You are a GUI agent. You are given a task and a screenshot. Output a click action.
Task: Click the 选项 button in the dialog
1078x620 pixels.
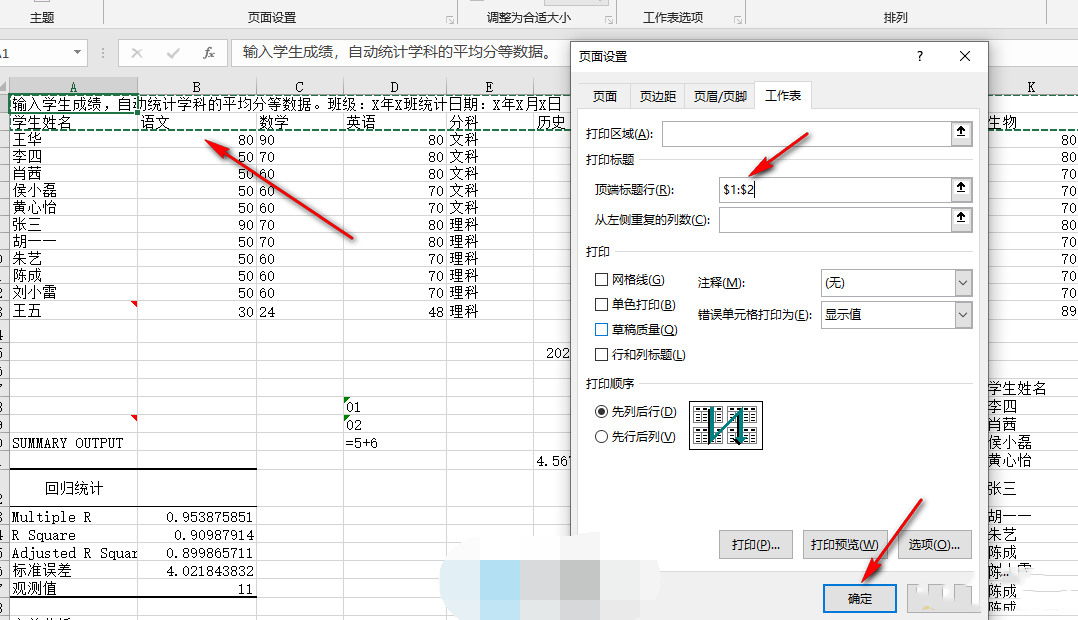click(x=934, y=545)
